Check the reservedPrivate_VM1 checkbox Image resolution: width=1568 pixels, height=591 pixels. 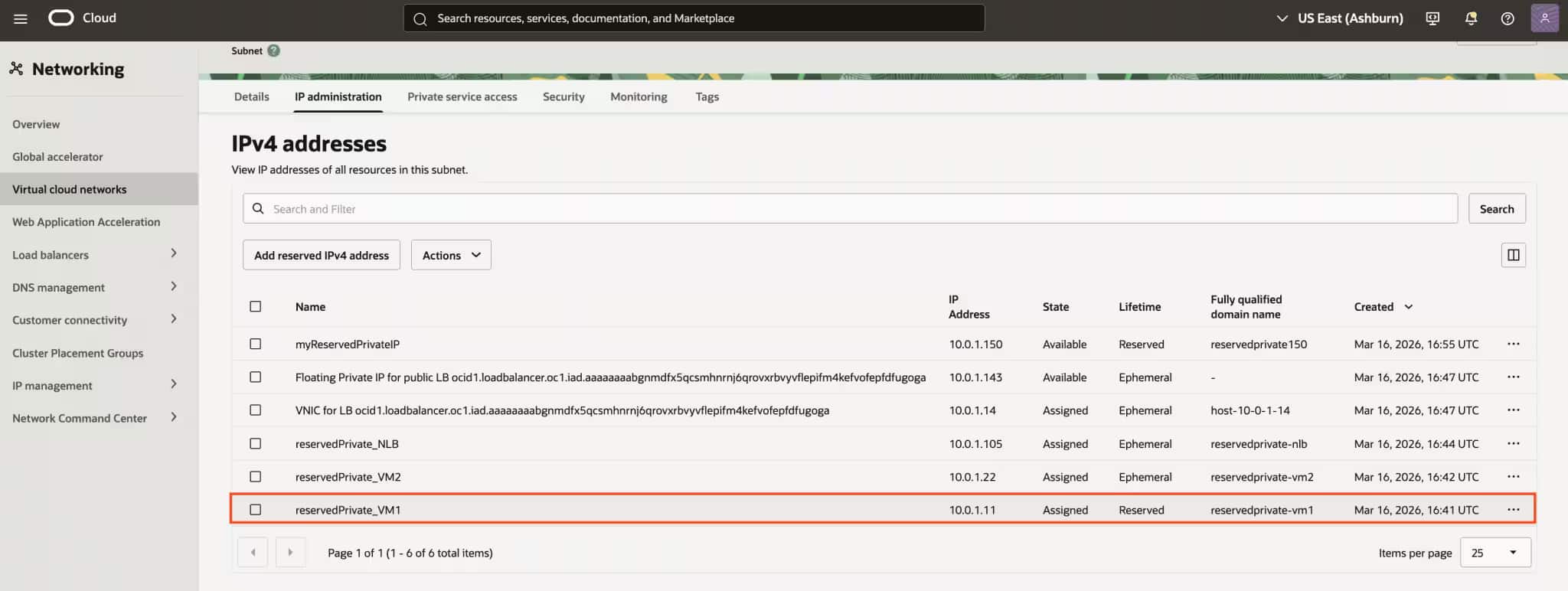point(256,509)
